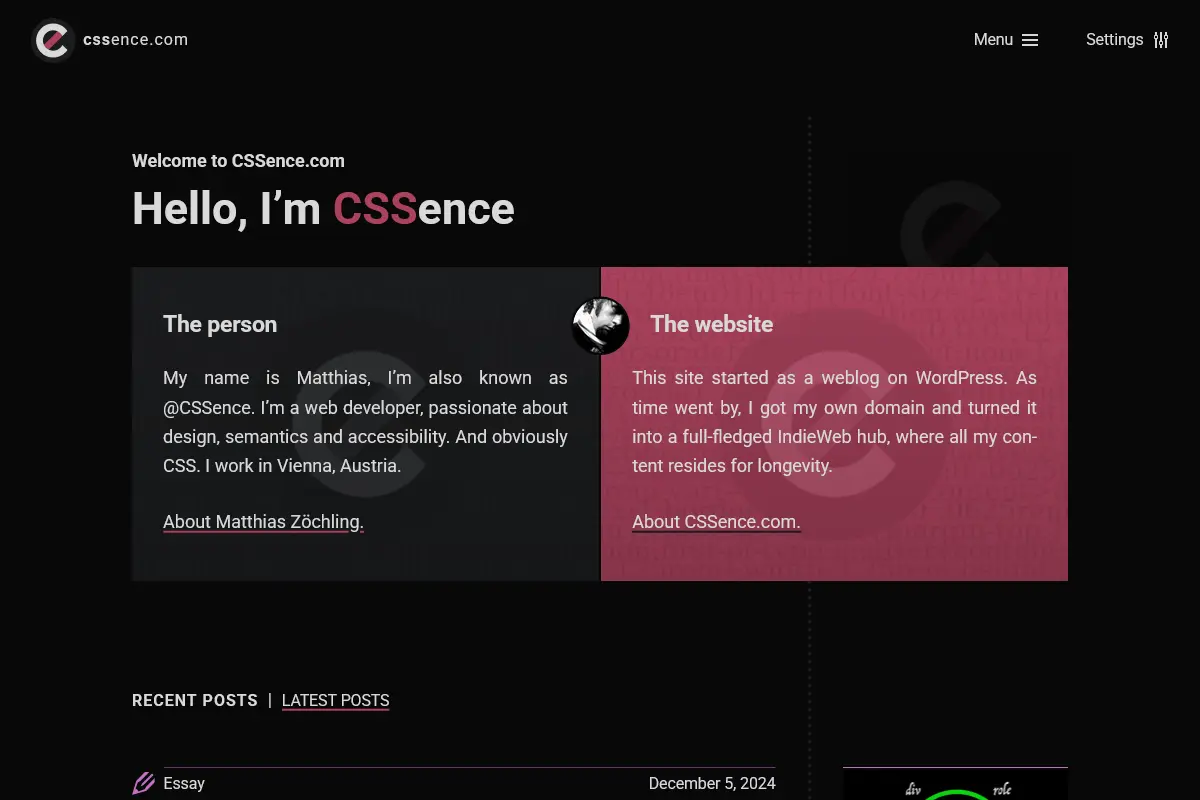Screen dimensions: 1200x800
Task: Open the post thumbnail with green circle
Action: [x=955, y=784]
